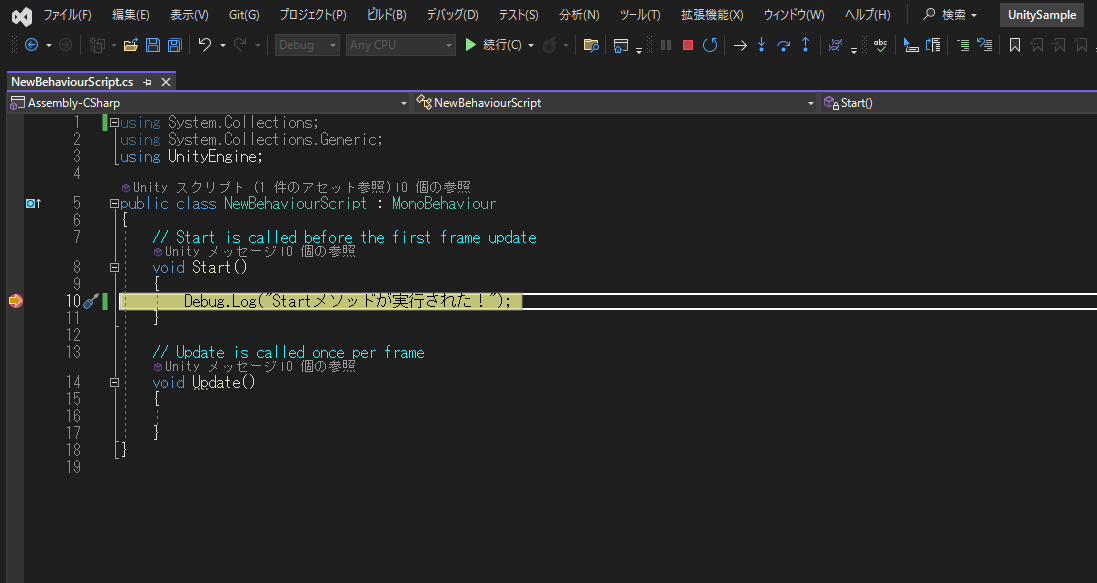Collapse the Update method block
Screen dimensions: 1097x583
click(x=114, y=383)
